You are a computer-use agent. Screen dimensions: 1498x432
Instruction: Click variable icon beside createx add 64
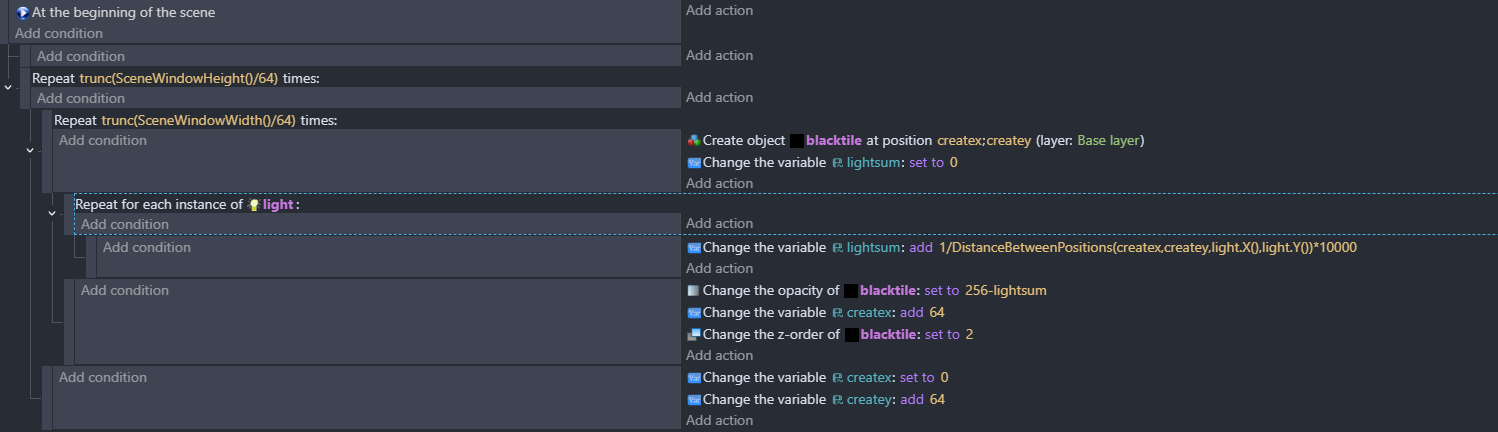(694, 313)
